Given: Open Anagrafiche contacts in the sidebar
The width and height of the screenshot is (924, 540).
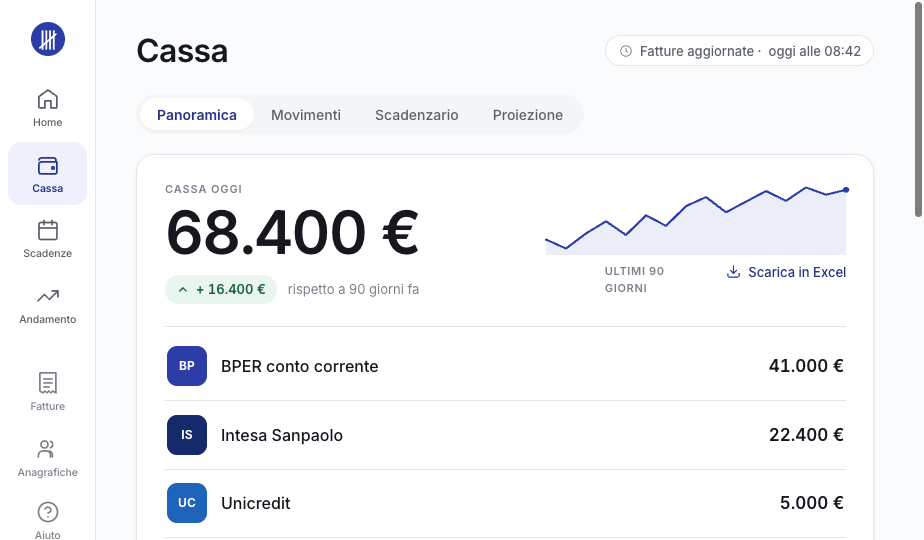Looking at the screenshot, I should [48, 457].
